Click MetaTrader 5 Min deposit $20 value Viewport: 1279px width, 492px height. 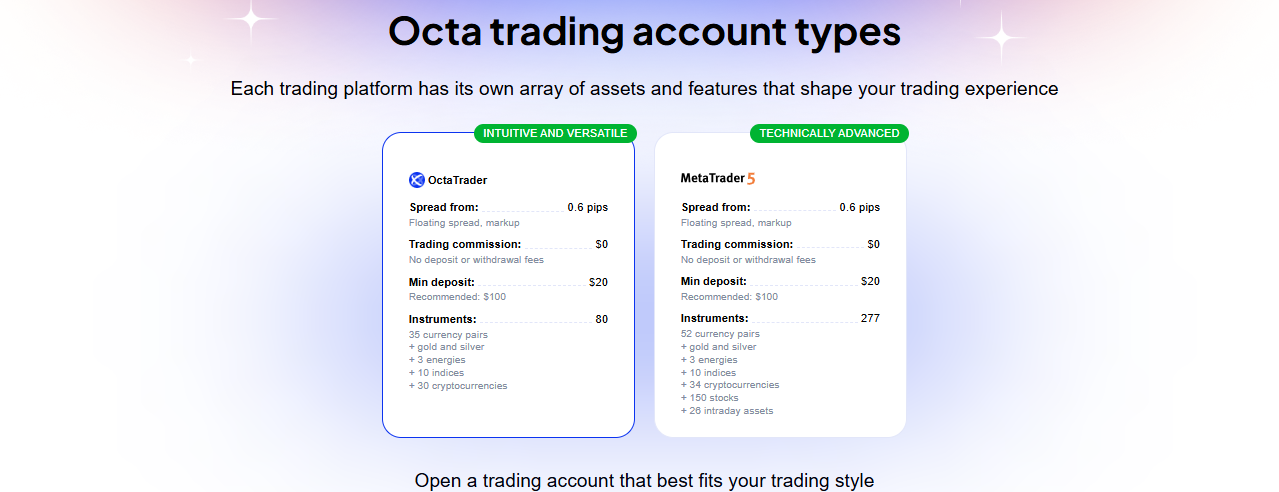point(870,282)
